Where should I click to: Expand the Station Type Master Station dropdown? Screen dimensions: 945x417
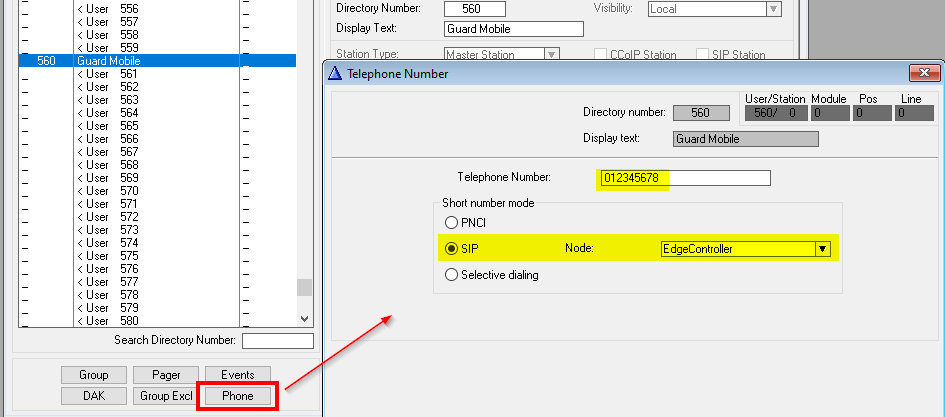click(x=552, y=54)
